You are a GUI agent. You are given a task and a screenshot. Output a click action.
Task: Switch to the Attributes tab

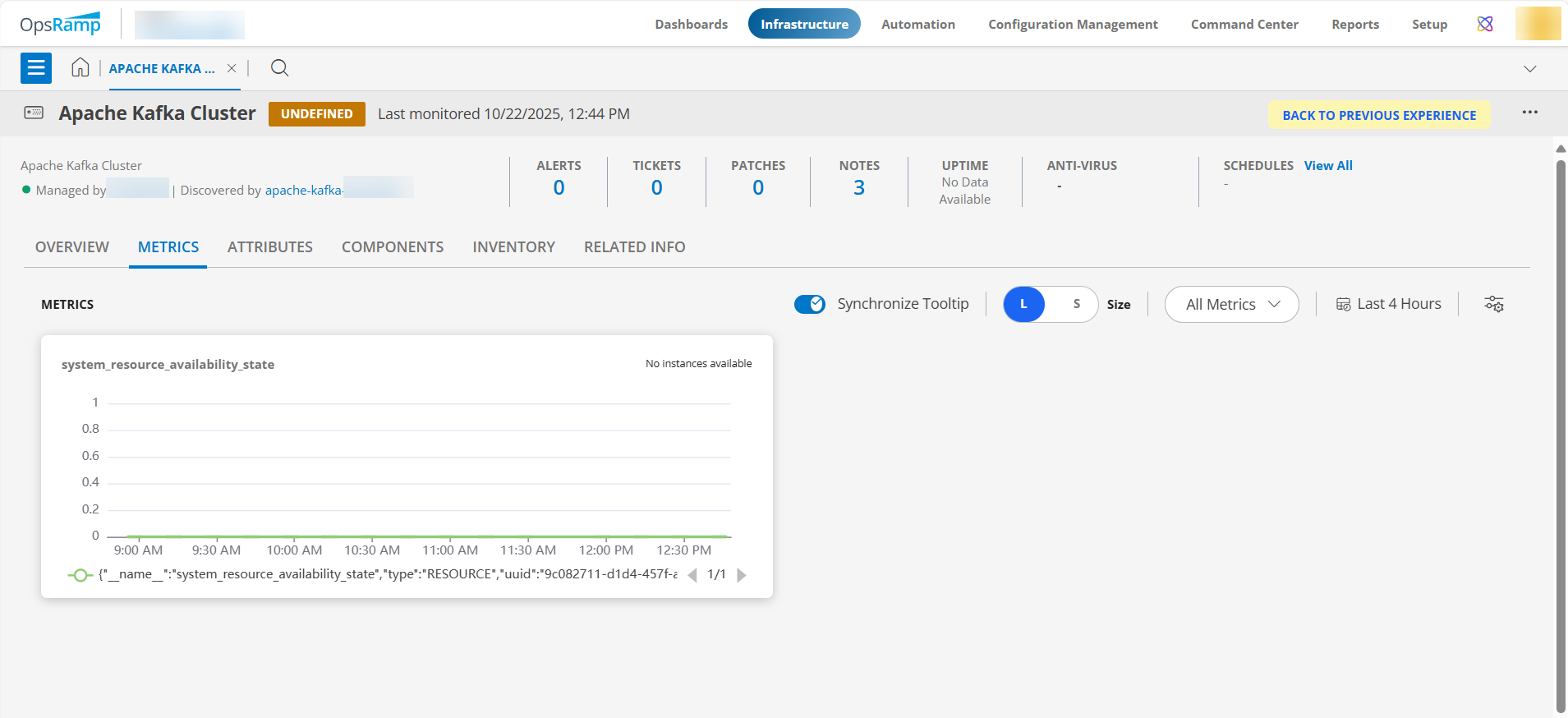(x=270, y=247)
